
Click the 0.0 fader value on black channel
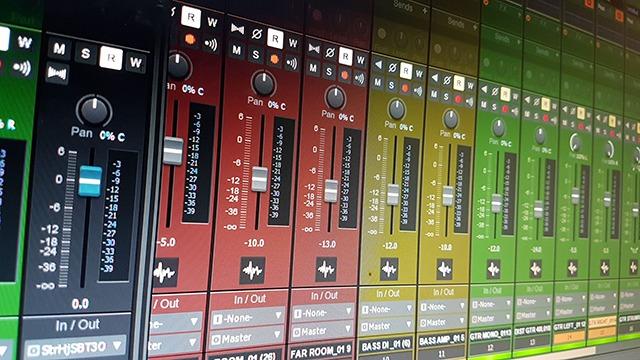[x=80, y=303]
